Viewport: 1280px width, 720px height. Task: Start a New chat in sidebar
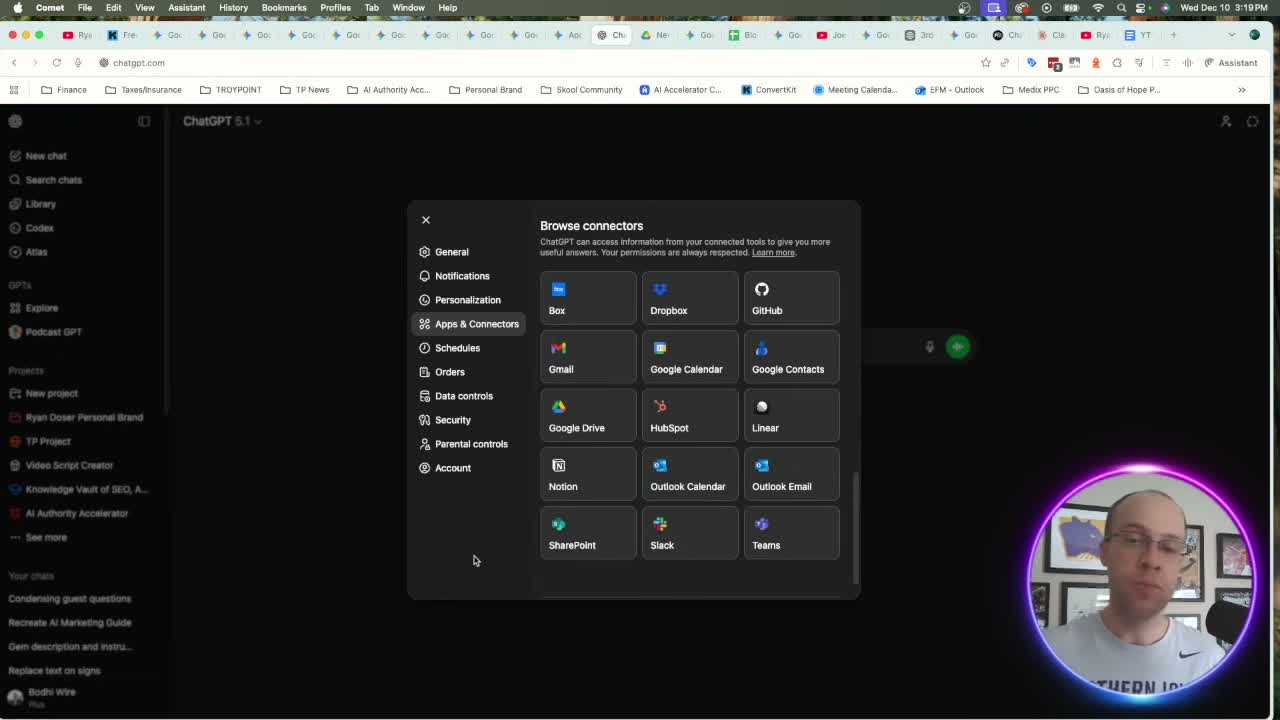tap(38, 156)
